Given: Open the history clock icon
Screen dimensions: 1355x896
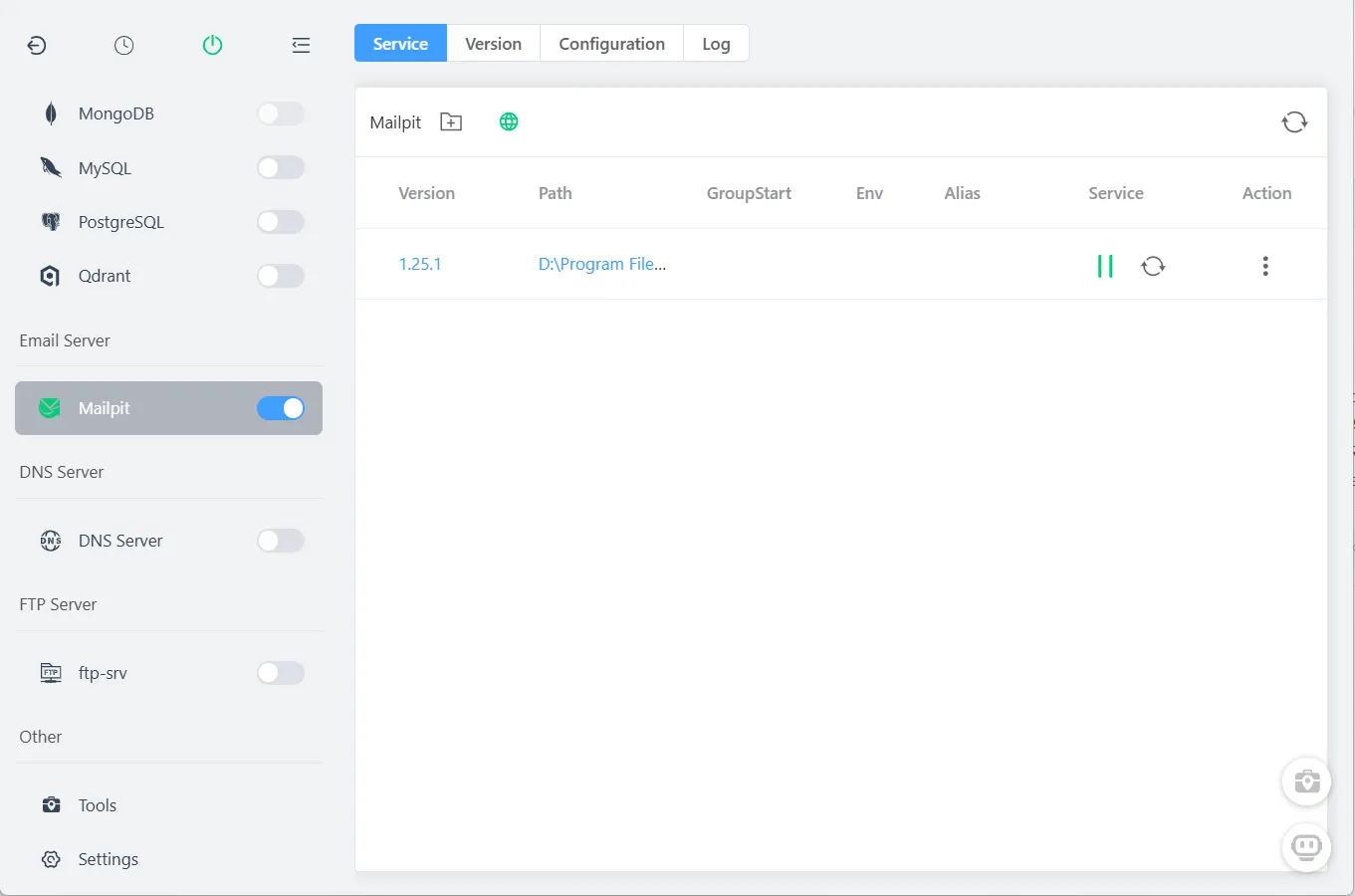Looking at the screenshot, I should (123, 45).
